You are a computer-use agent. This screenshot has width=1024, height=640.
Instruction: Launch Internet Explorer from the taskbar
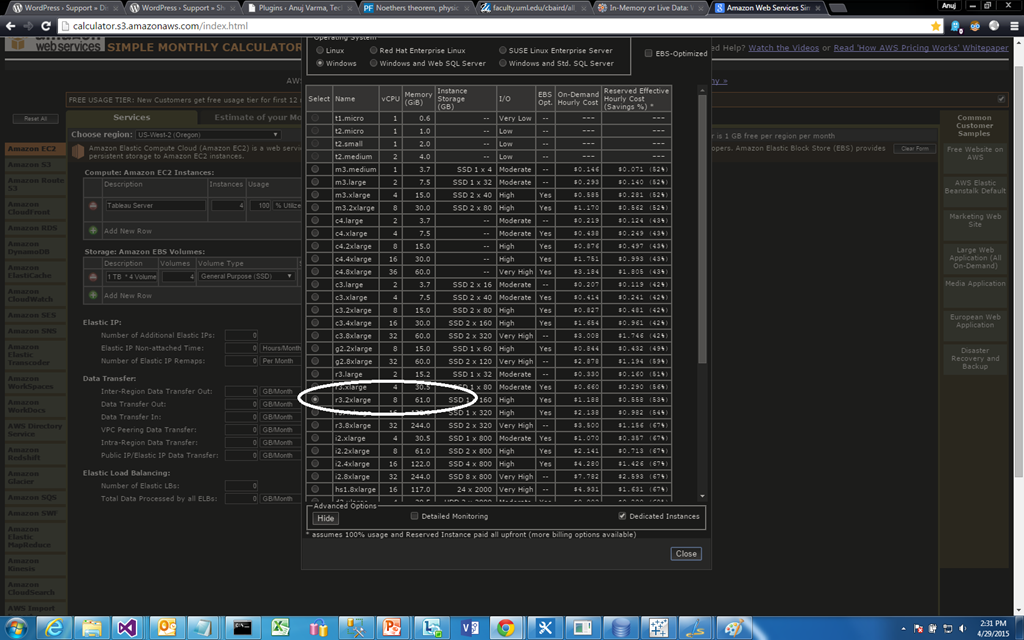(54, 628)
